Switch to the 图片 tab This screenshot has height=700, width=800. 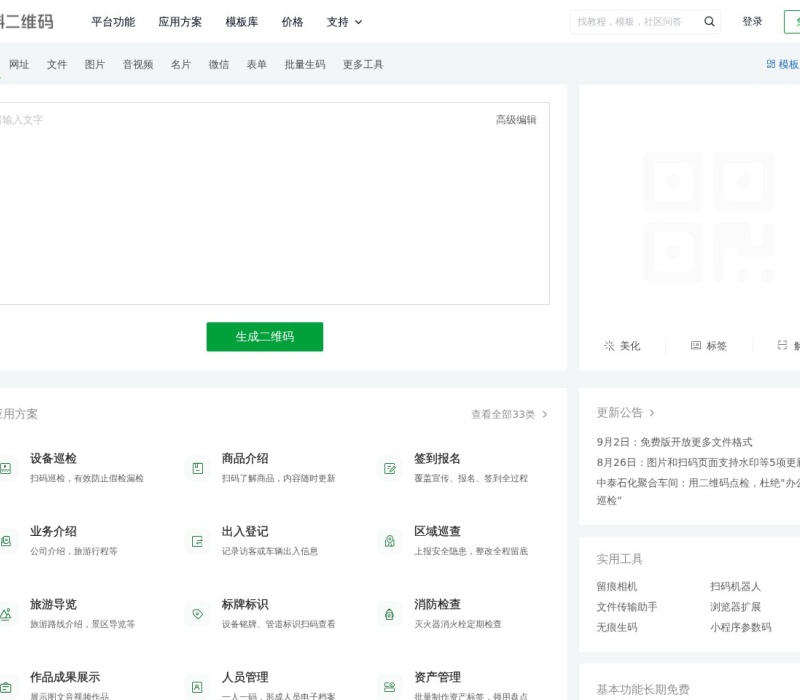point(95,64)
